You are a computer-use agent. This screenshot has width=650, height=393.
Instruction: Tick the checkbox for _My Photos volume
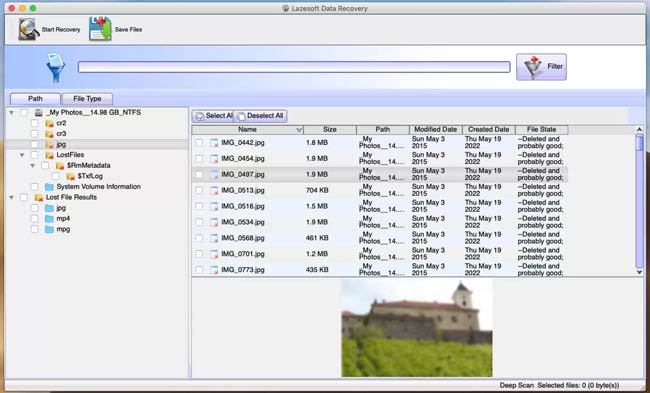24,113
